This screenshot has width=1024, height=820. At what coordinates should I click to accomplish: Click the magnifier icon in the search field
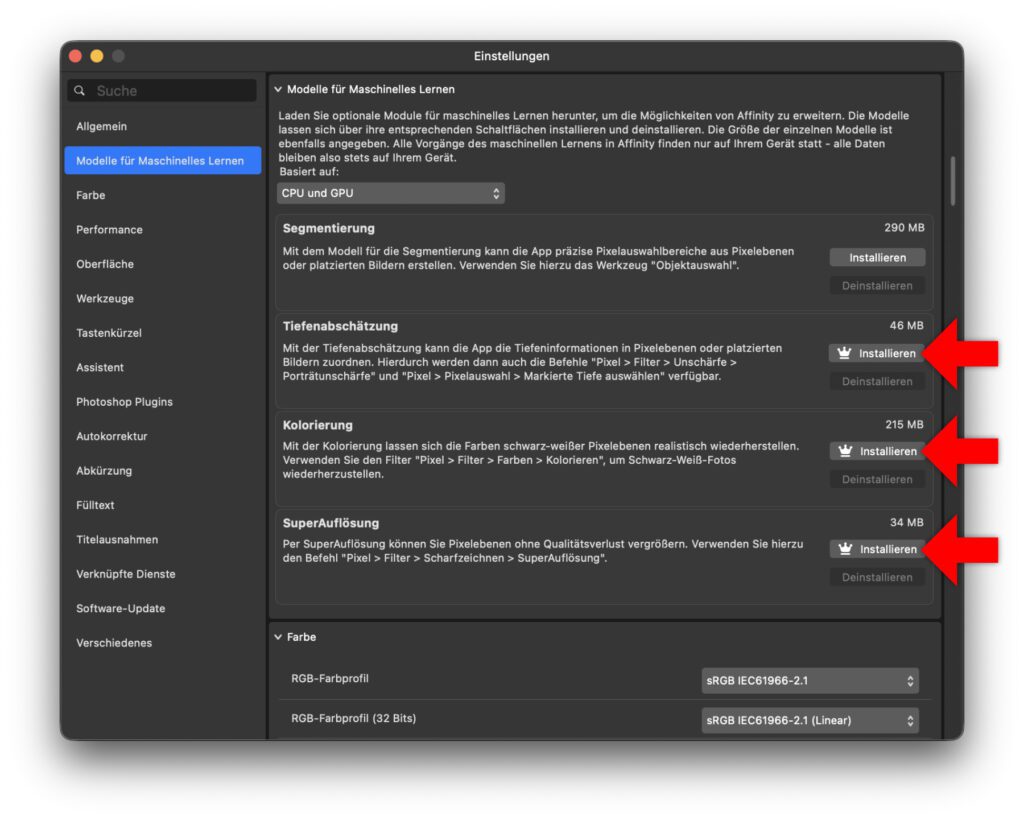tap(80, 90)
